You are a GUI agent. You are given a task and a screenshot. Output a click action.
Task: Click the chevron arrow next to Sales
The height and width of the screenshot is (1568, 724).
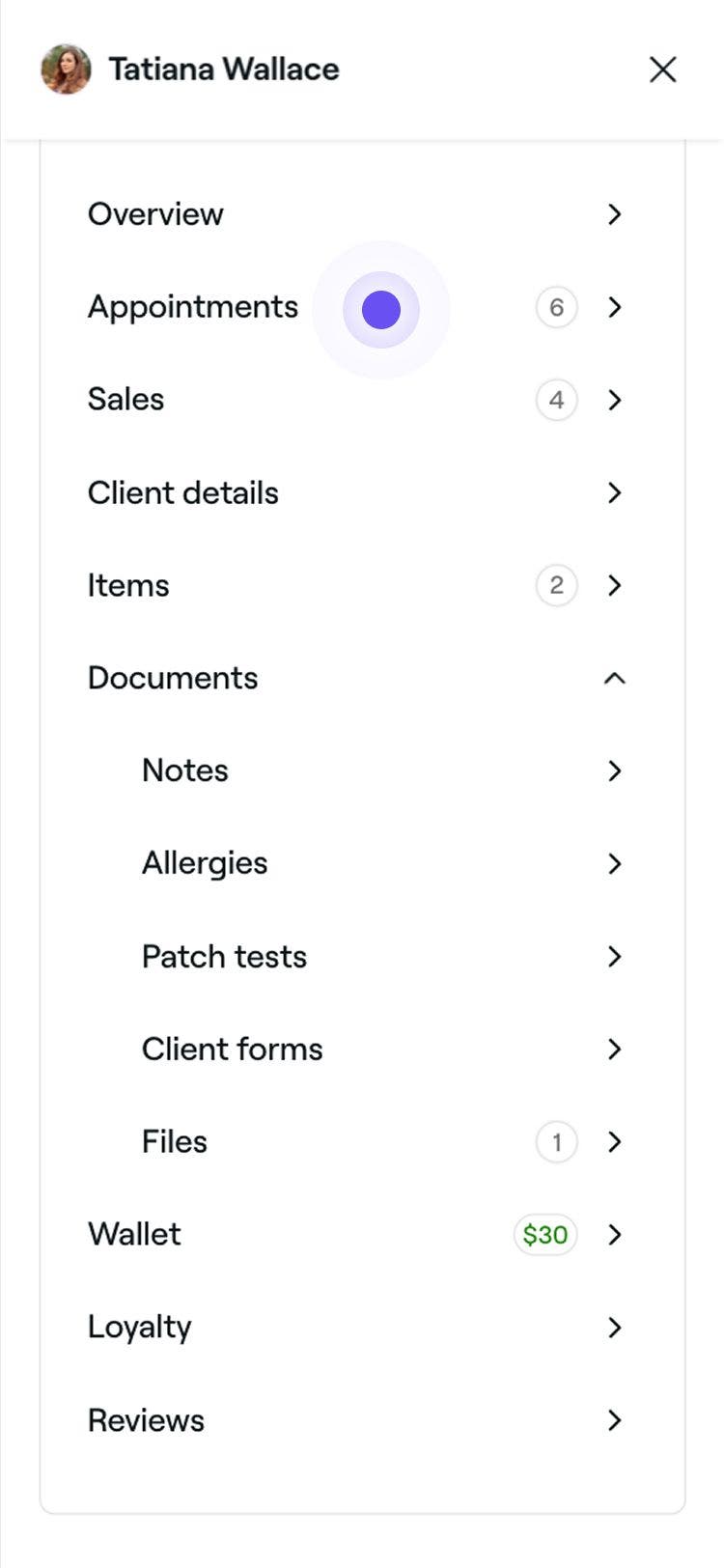click(x=615, y=400)
